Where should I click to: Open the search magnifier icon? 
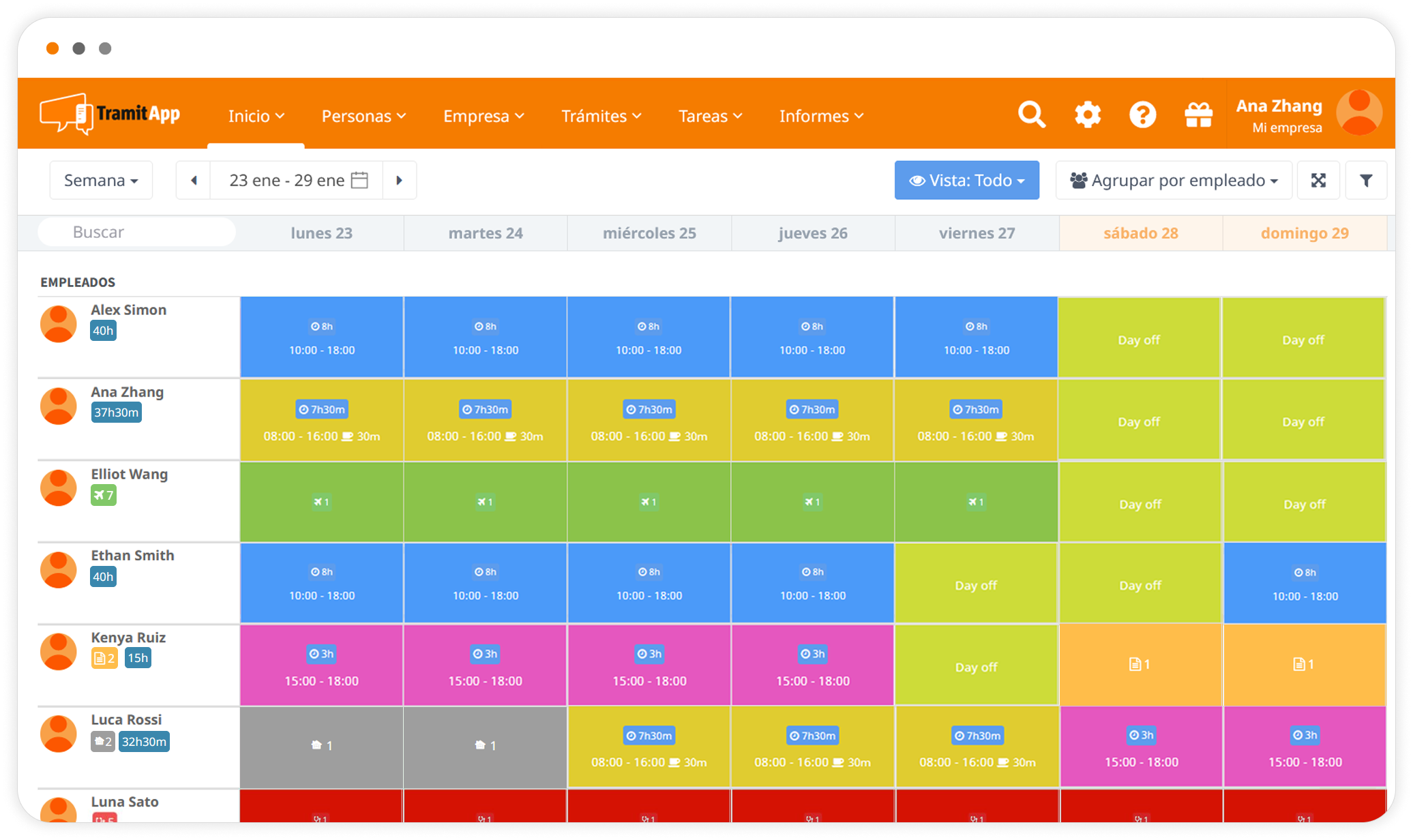click(x=1031, y=115)
